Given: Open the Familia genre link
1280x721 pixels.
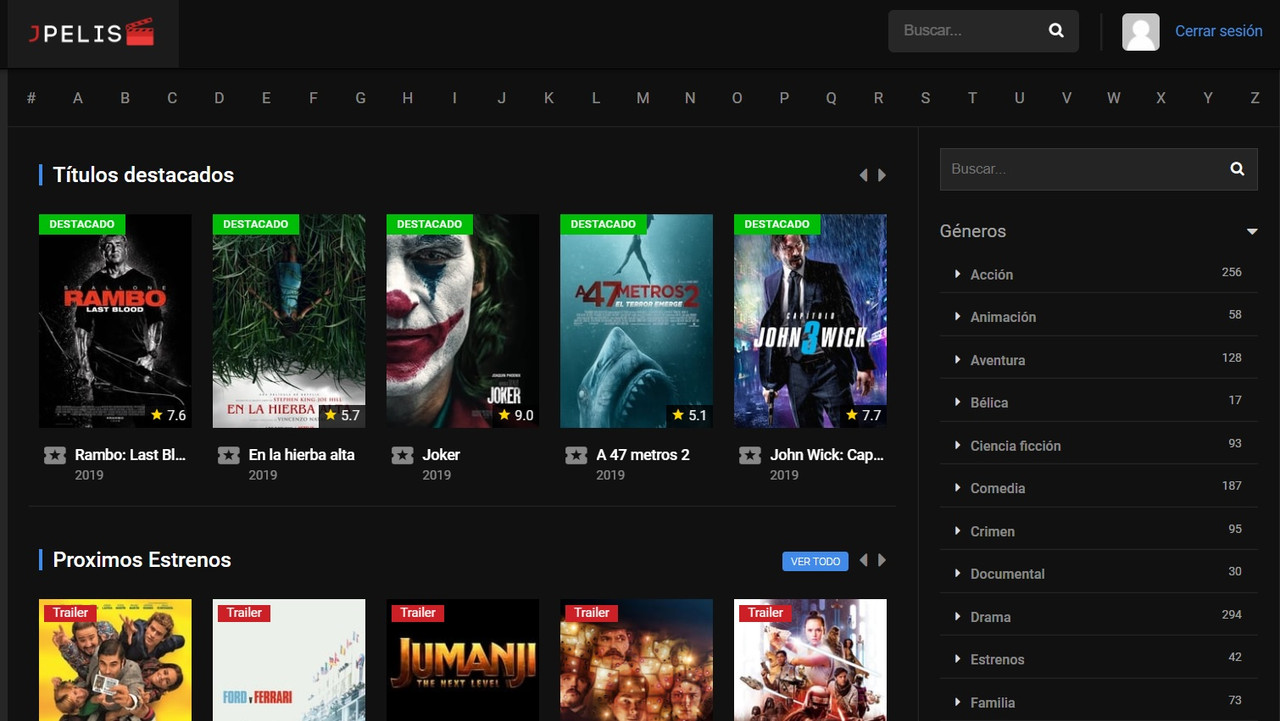Looking at the screenshot, I should pos(992,703).
